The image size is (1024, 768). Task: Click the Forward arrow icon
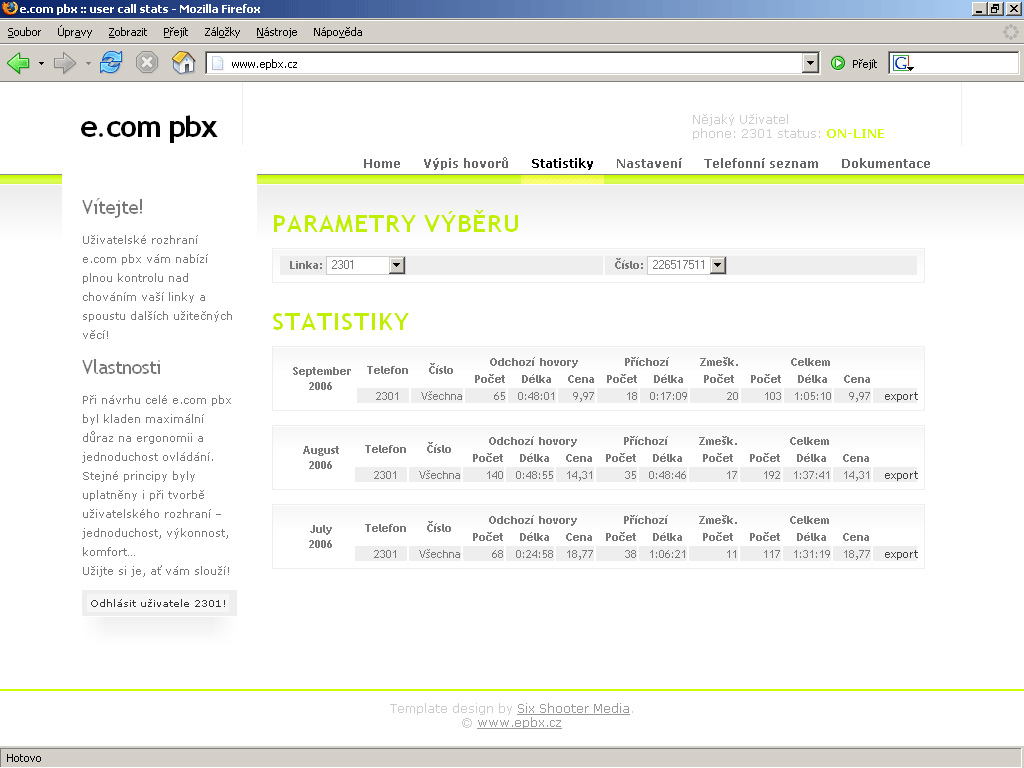pos(65,63)
